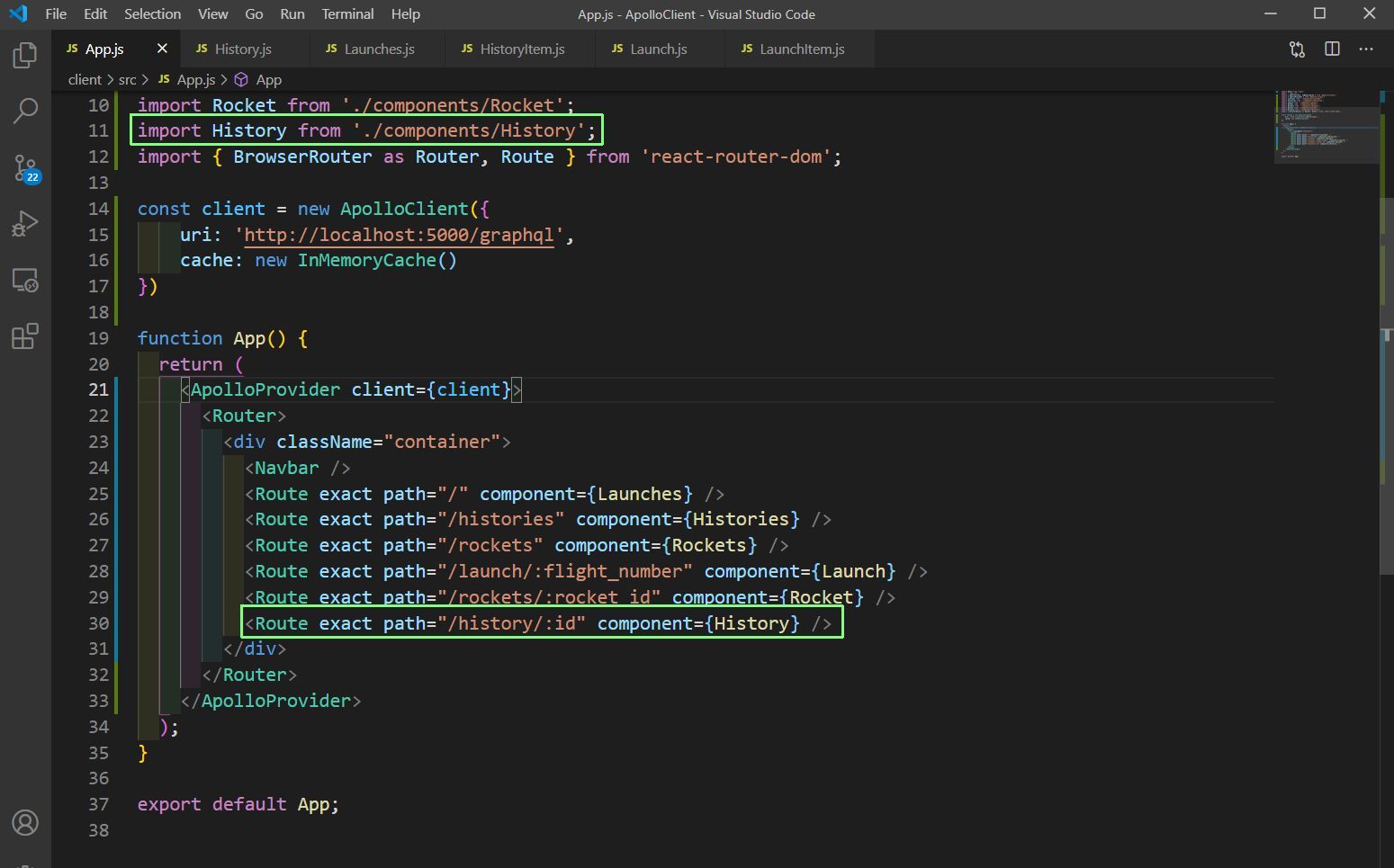Click 'ApolloClient' on line 14
The width and height of the screenshot is (1394, 868).
(x=404, y=209)
